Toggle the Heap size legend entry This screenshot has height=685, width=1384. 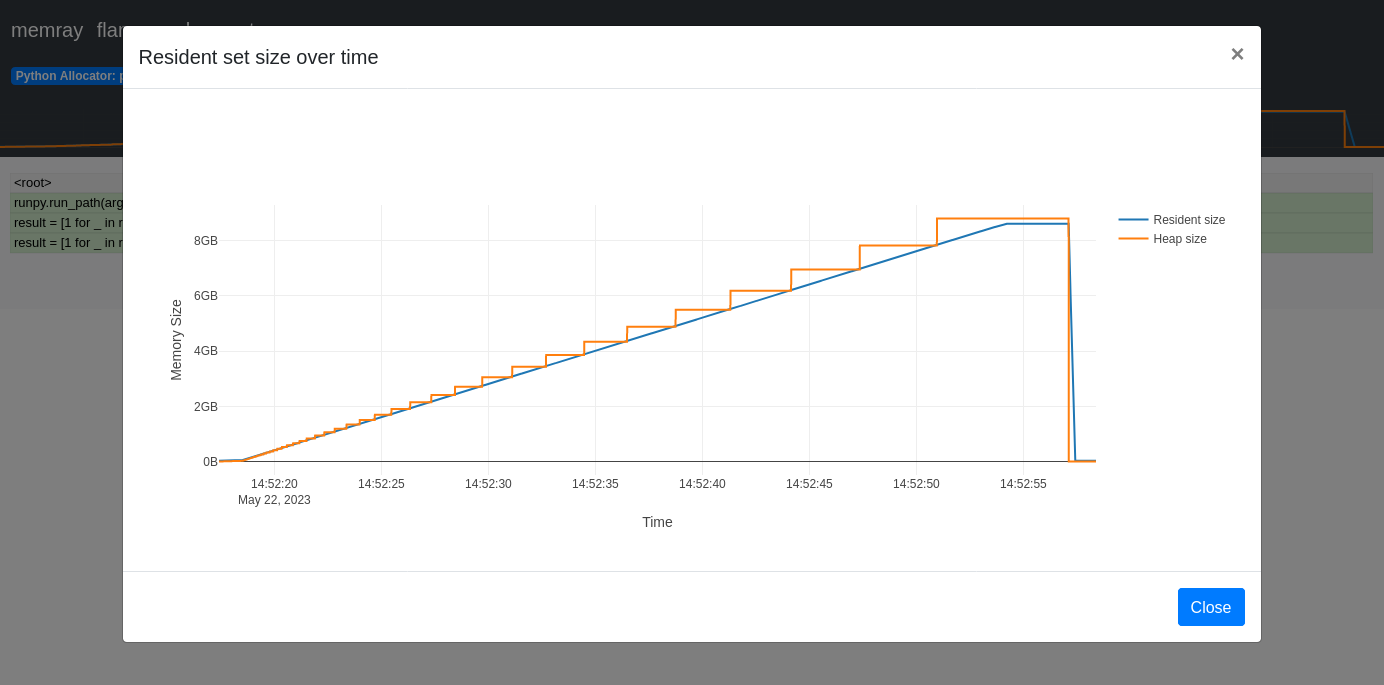[x=1179, y=239]
